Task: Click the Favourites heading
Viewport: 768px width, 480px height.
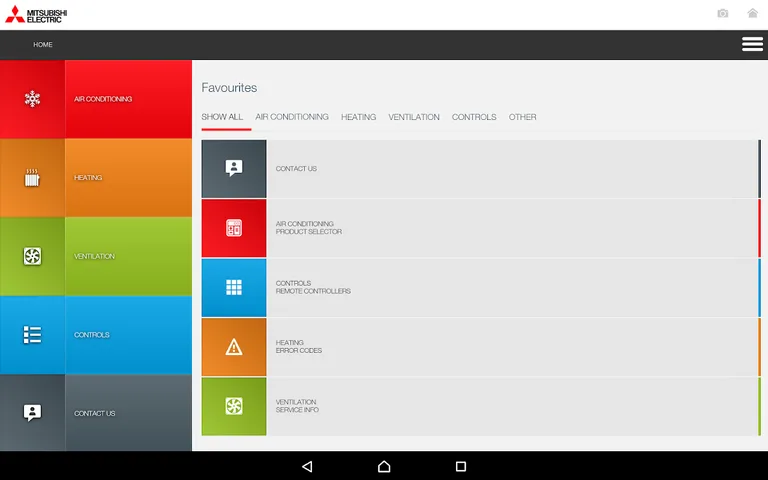Action: [x=229, y=88]
